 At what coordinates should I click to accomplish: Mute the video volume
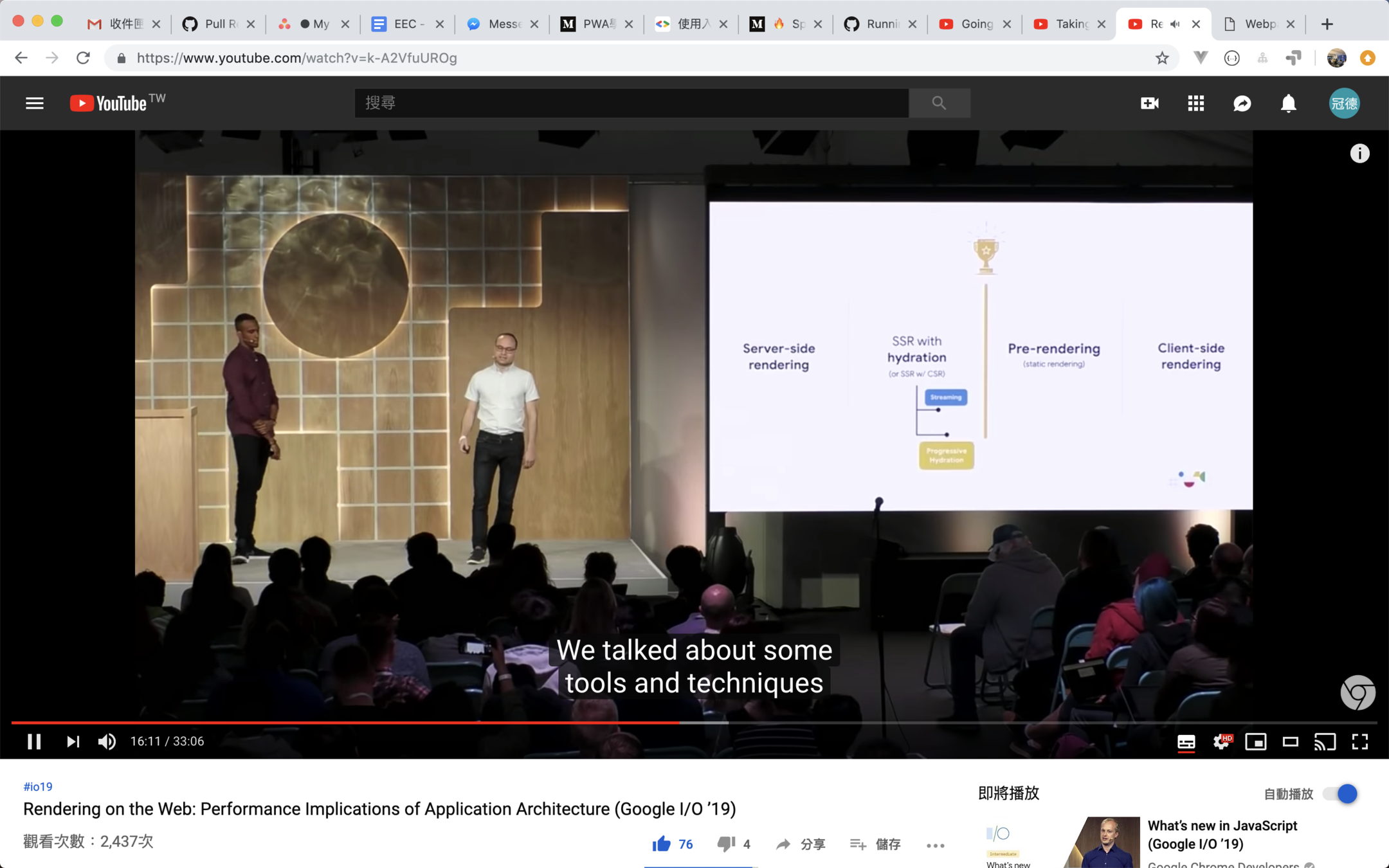pos(107,741)
